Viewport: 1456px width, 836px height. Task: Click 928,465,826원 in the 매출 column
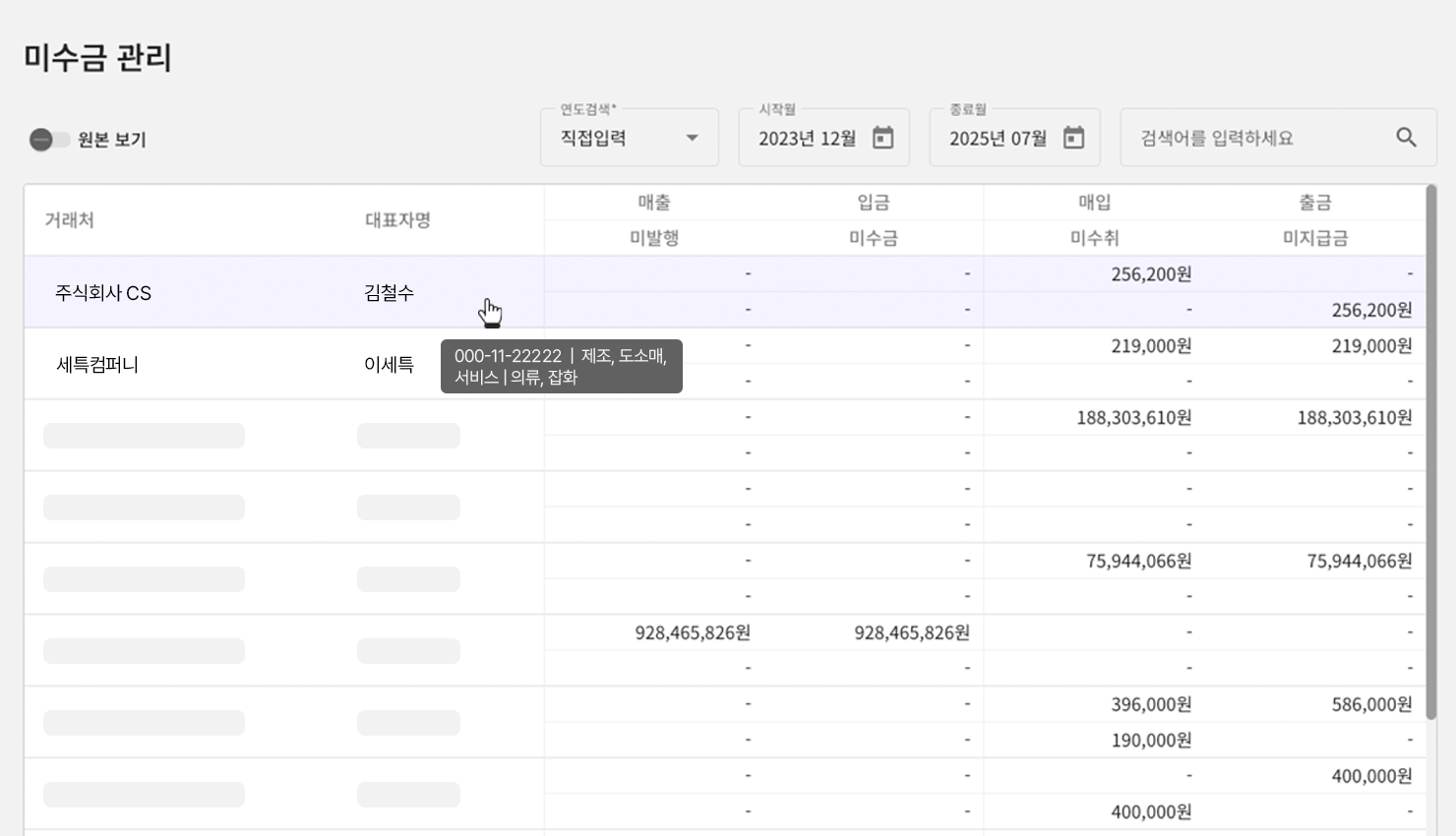coord(693,633)
